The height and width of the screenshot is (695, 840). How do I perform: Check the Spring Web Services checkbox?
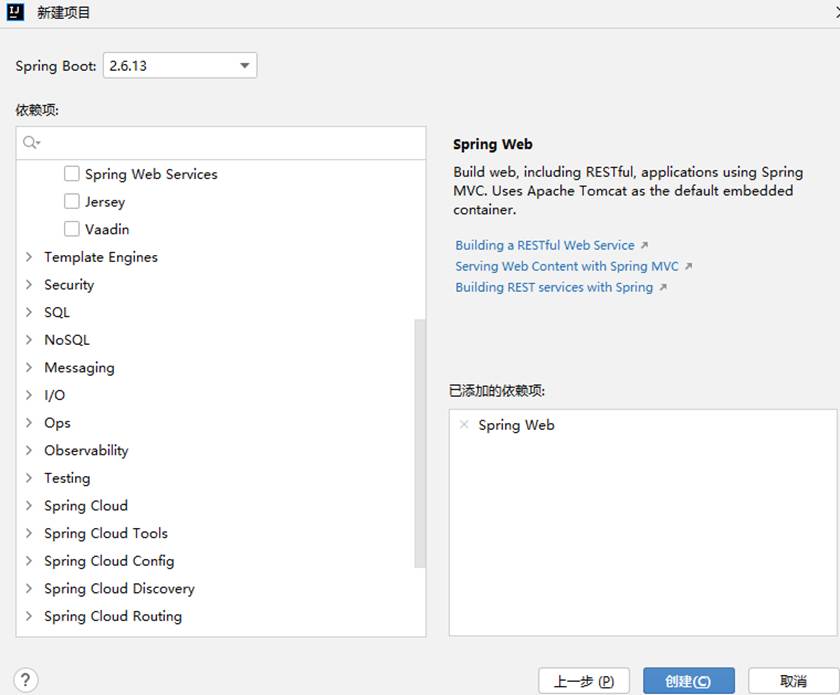tap(72, 174)
